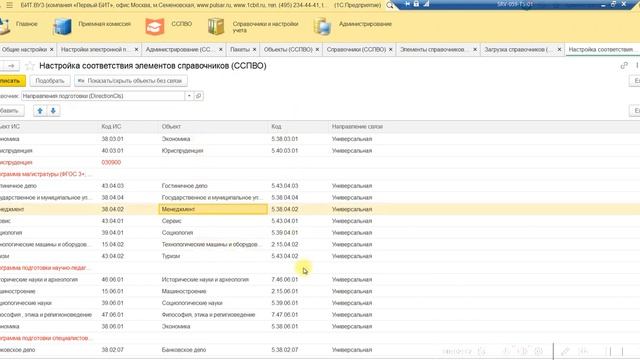The height and width of the screenshot is (360, 640).
Task: Select Социологические науки object cell
Action: click(213, 303)
